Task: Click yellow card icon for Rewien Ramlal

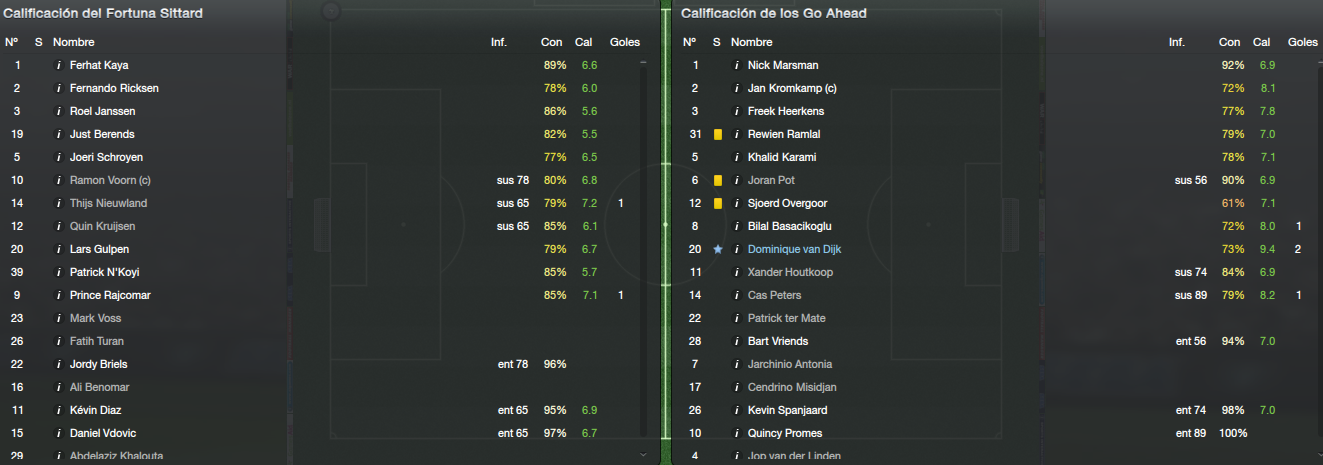Action: (x=717, y=134)
